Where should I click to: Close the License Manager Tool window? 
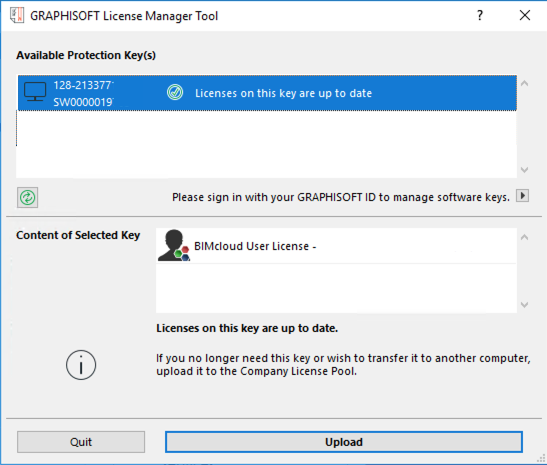525,15
